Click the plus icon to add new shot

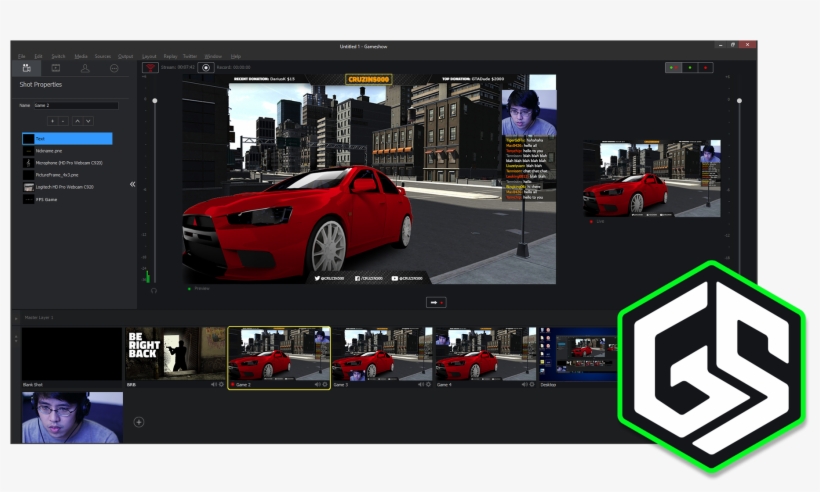[139, 422]
